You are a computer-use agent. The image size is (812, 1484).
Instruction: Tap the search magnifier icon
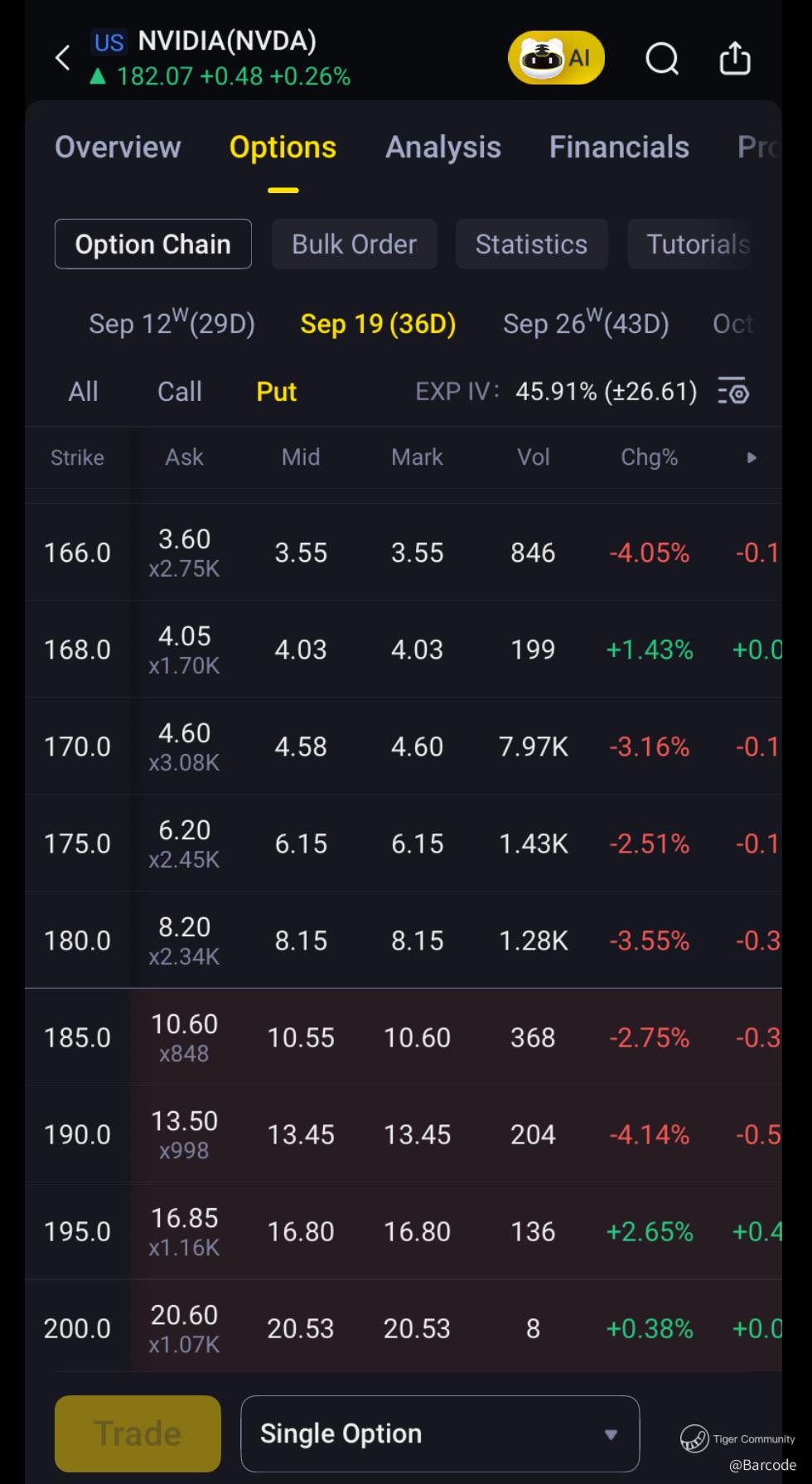point(661,59)
